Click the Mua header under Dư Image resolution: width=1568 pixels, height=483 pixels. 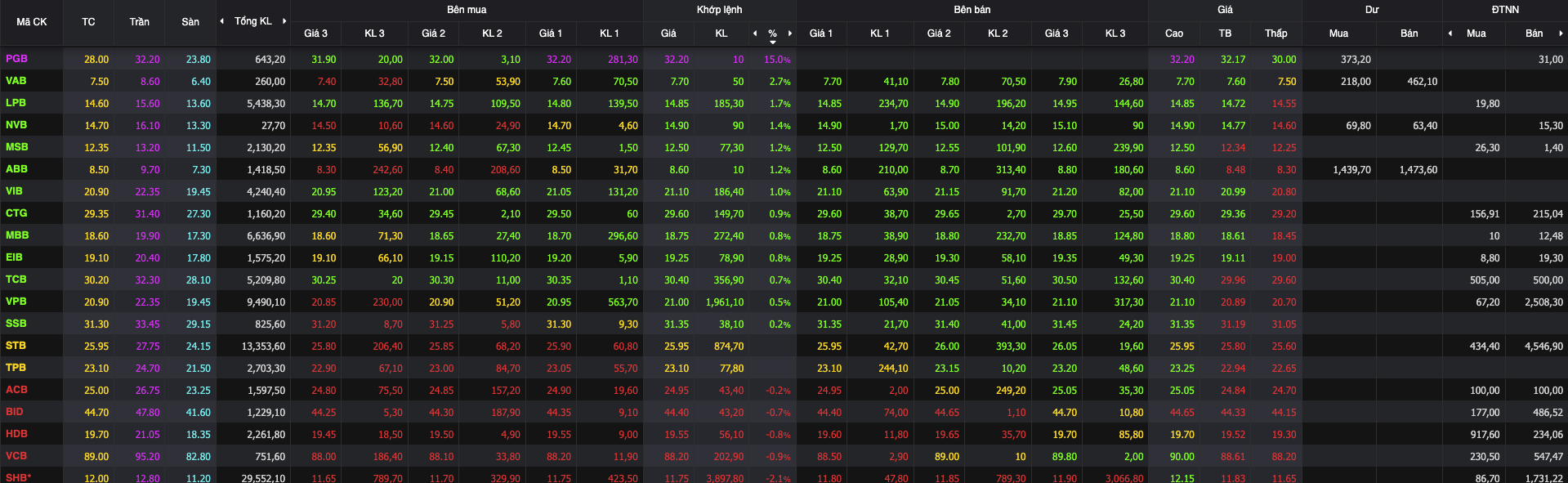pyautogui.click(x=1338, y=34)
